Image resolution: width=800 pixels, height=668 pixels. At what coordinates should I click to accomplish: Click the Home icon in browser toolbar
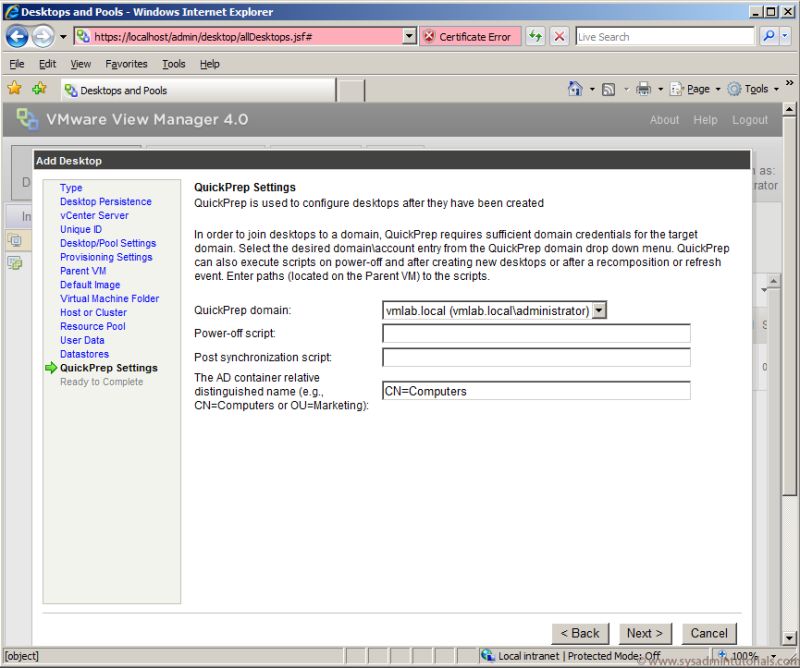[x=578, y=88]
